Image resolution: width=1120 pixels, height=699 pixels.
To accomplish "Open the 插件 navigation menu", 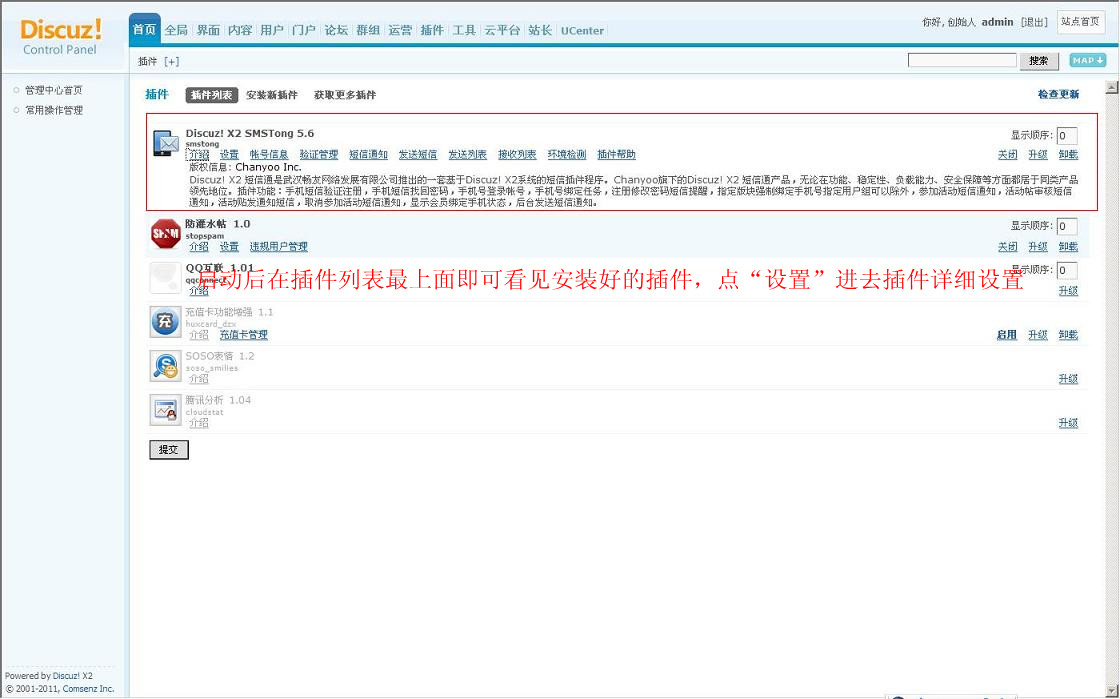I will [x=432, y=30].
